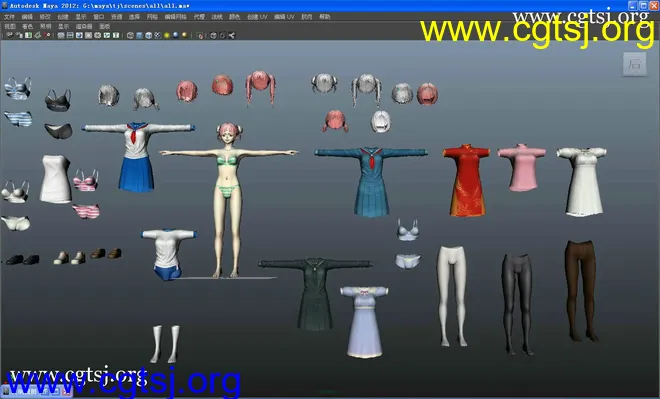Image resolution: width=660 pixels, height=399 pixels.
Task: Click the camera bookmarks icon
Action: click(28, 35)
